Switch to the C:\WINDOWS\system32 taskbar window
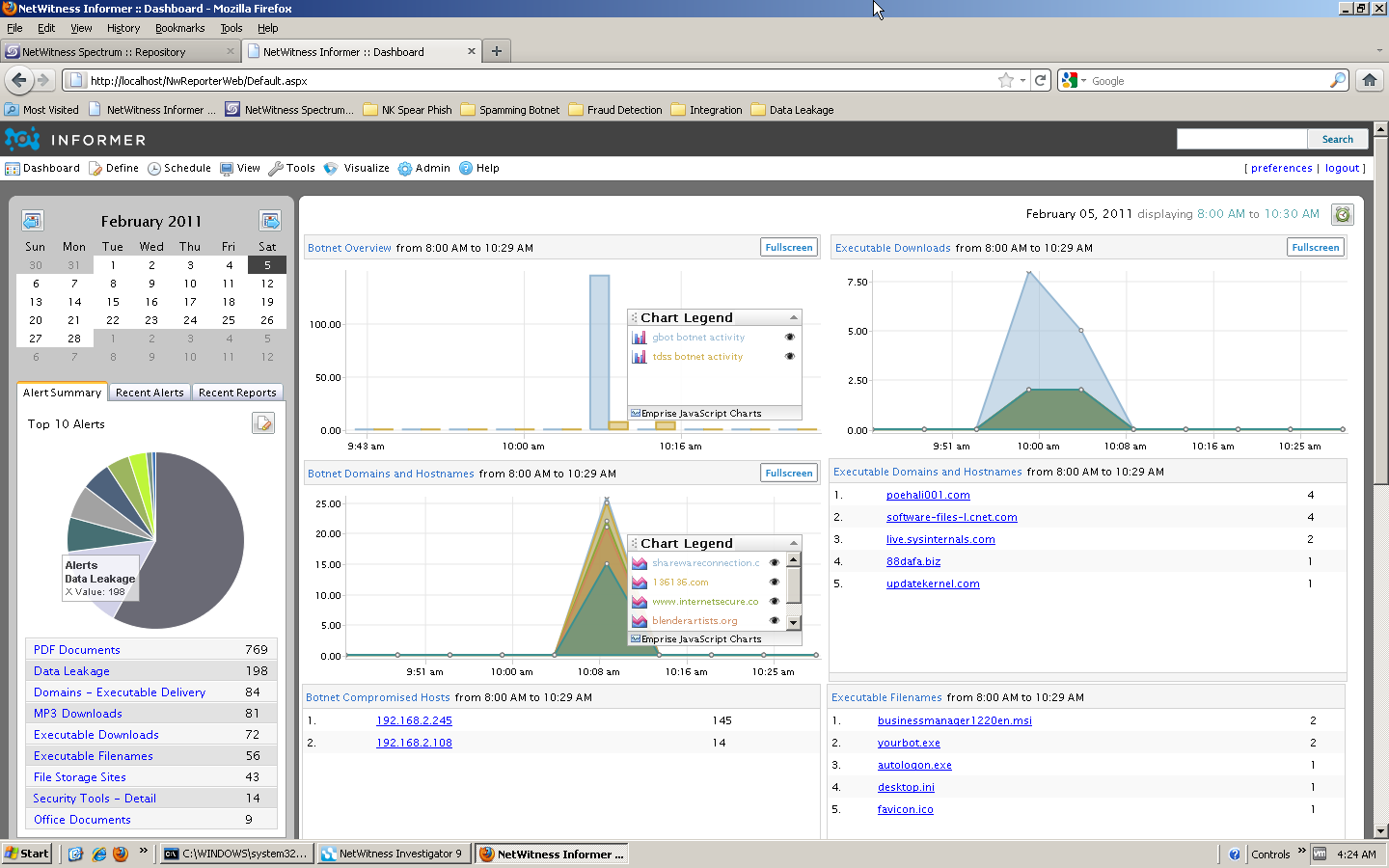The width and height of the screenshot is (1389, 868). click(236, 854)
